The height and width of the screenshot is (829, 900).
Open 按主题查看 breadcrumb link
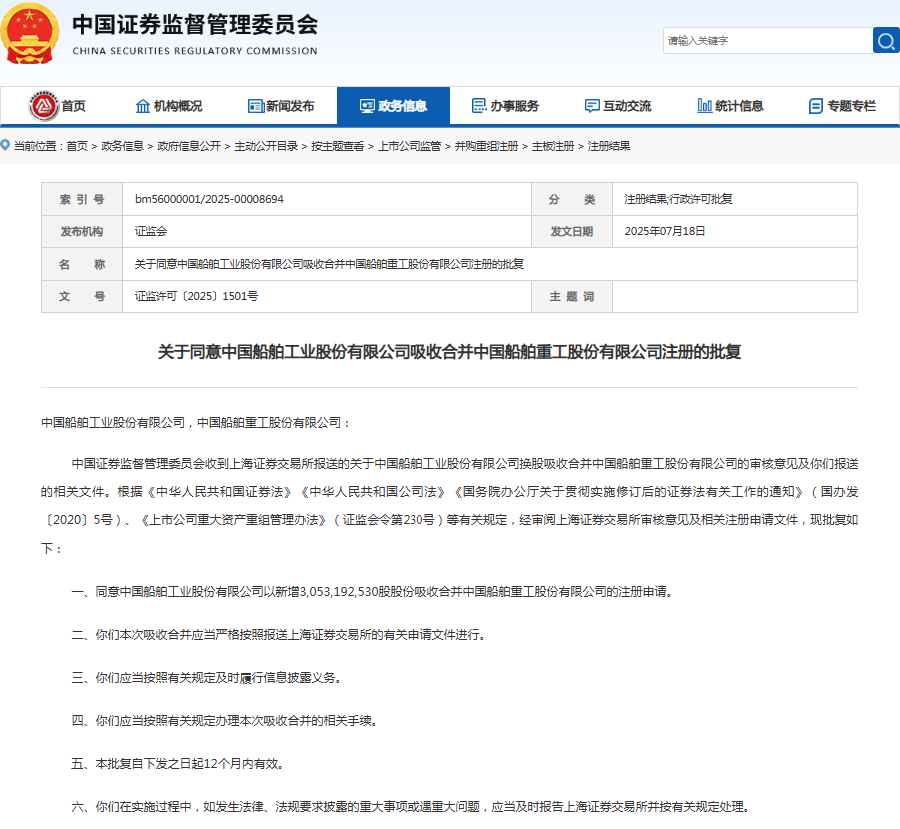click(337, 146)
